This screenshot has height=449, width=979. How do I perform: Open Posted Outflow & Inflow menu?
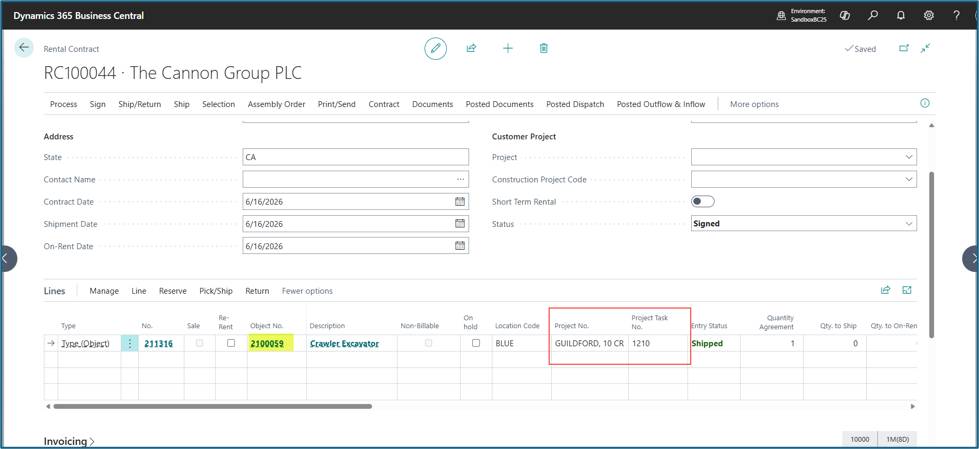[661, 104]
